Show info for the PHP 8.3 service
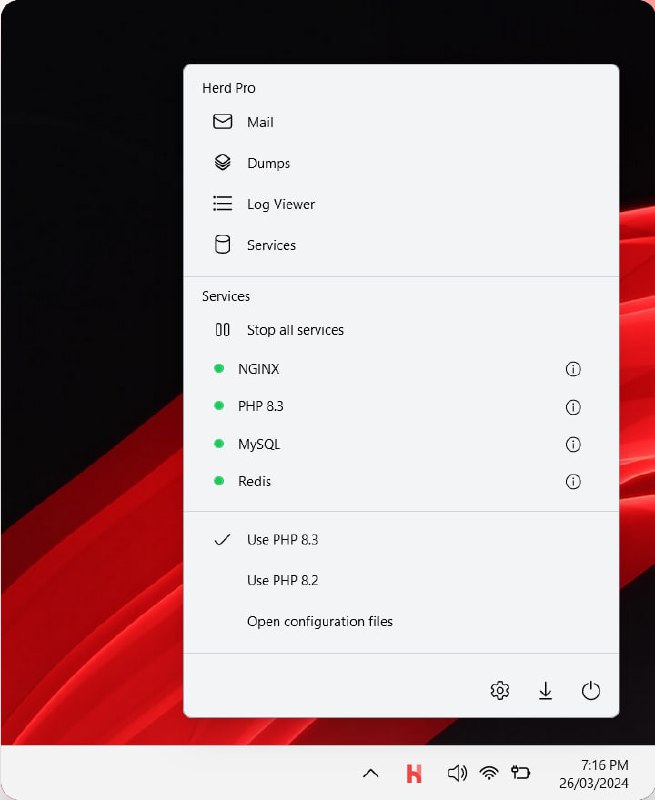655x800 pixels. (x=573, y=407)
